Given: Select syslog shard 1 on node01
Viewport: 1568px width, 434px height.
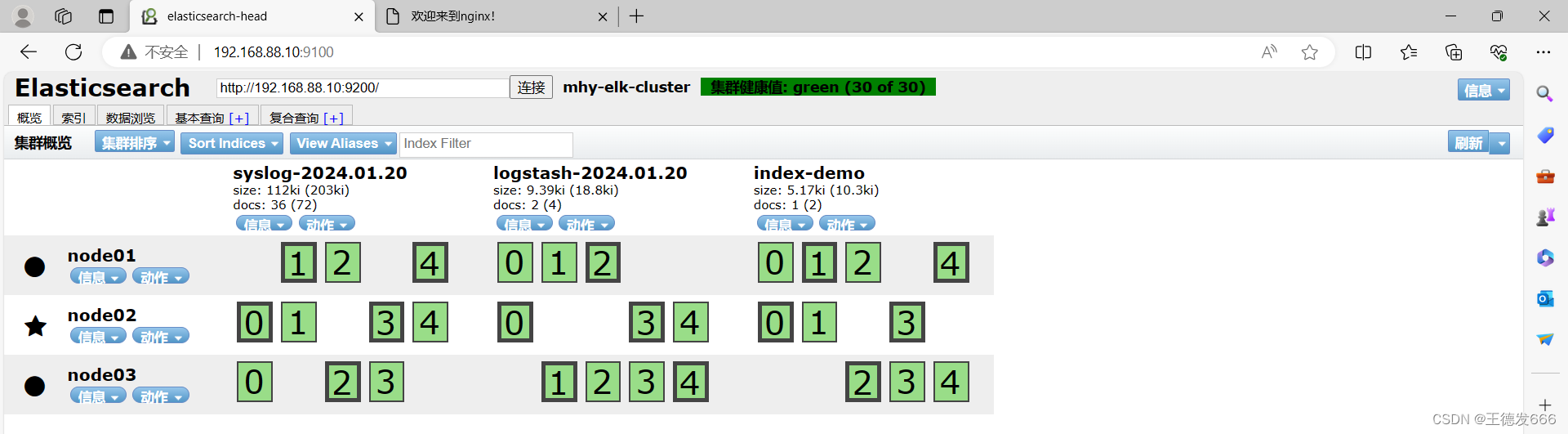Looking at the screenshot, I should coord(299,262).
